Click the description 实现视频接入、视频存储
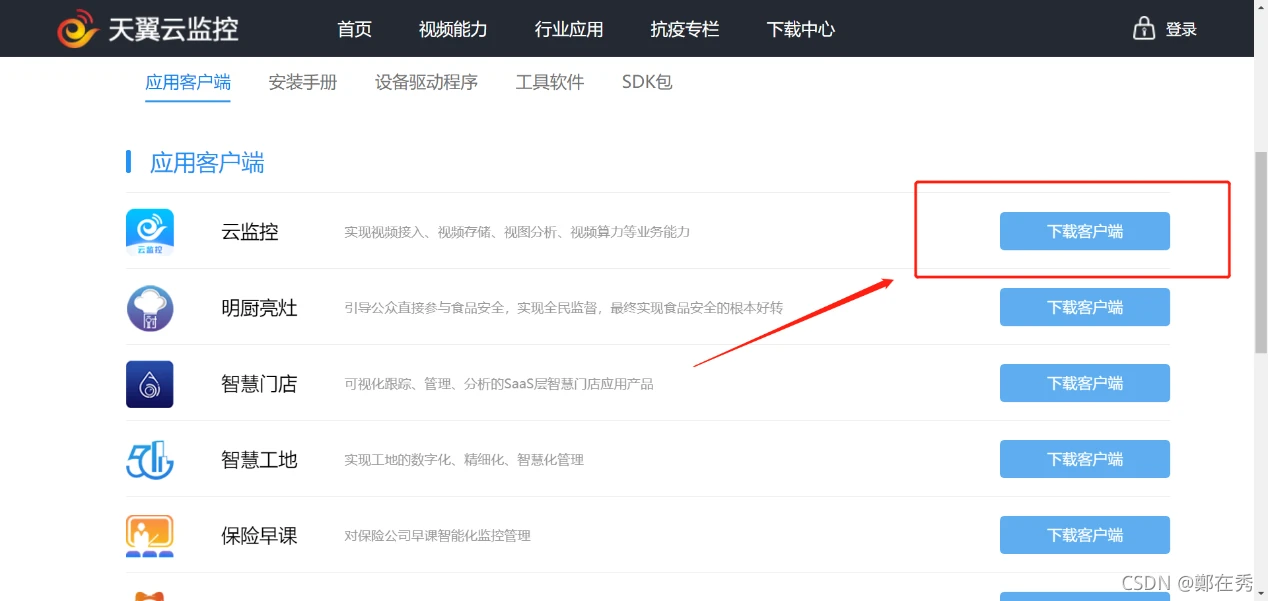This screenshot has width=1268, height=601. click(517, 232)
